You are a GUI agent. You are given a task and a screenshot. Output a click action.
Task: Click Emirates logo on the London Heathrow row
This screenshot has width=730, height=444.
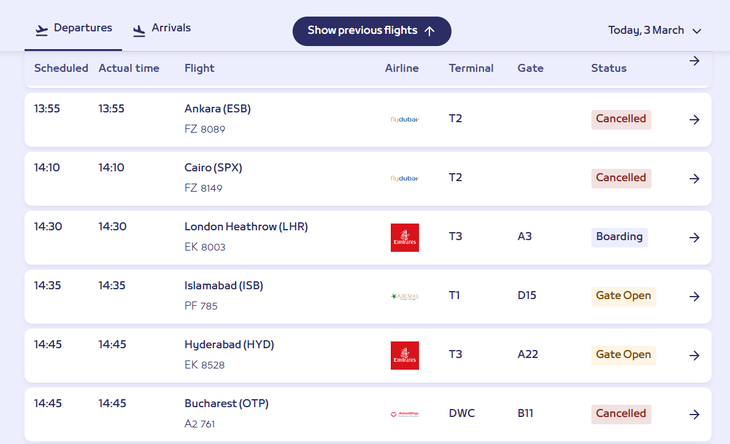404,238
